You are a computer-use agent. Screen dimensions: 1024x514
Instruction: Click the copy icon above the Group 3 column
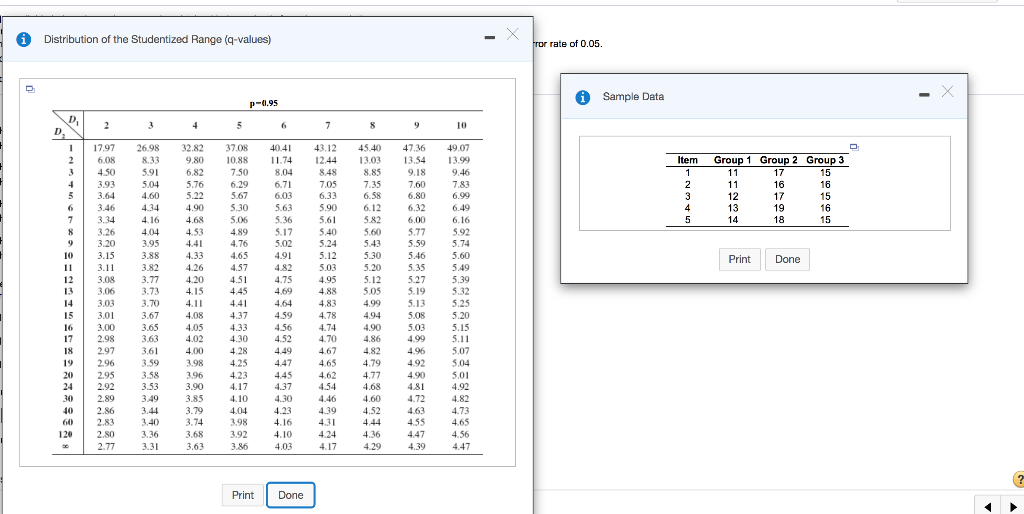pyautogui.click(x=856, y=146)
